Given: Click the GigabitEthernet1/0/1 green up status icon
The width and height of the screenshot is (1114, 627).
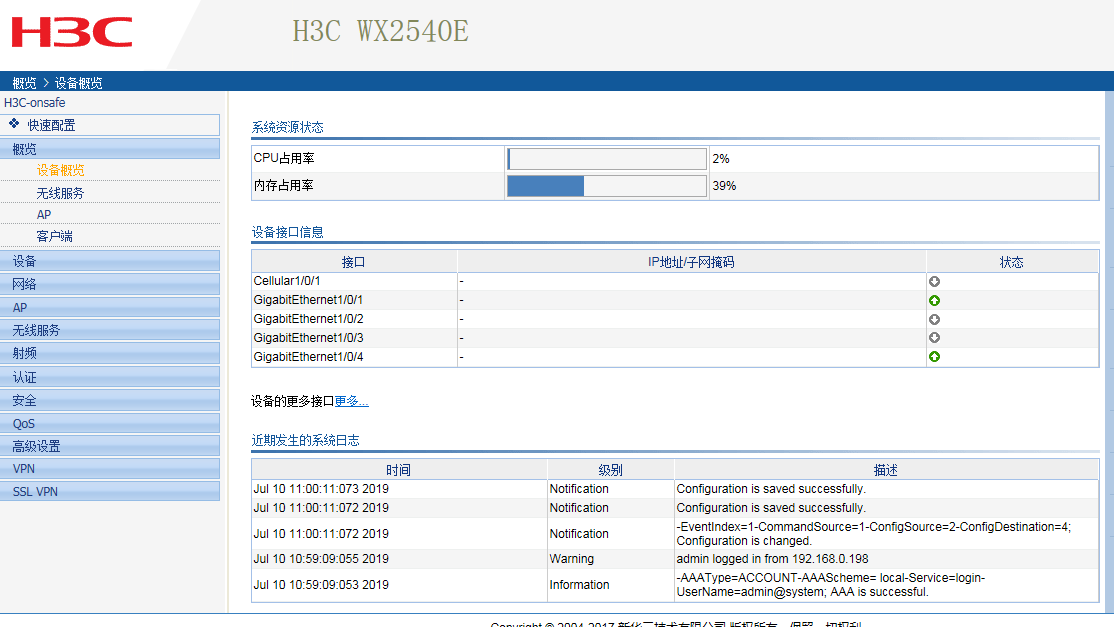Looking at the screenshot, I should coord(934,300).
